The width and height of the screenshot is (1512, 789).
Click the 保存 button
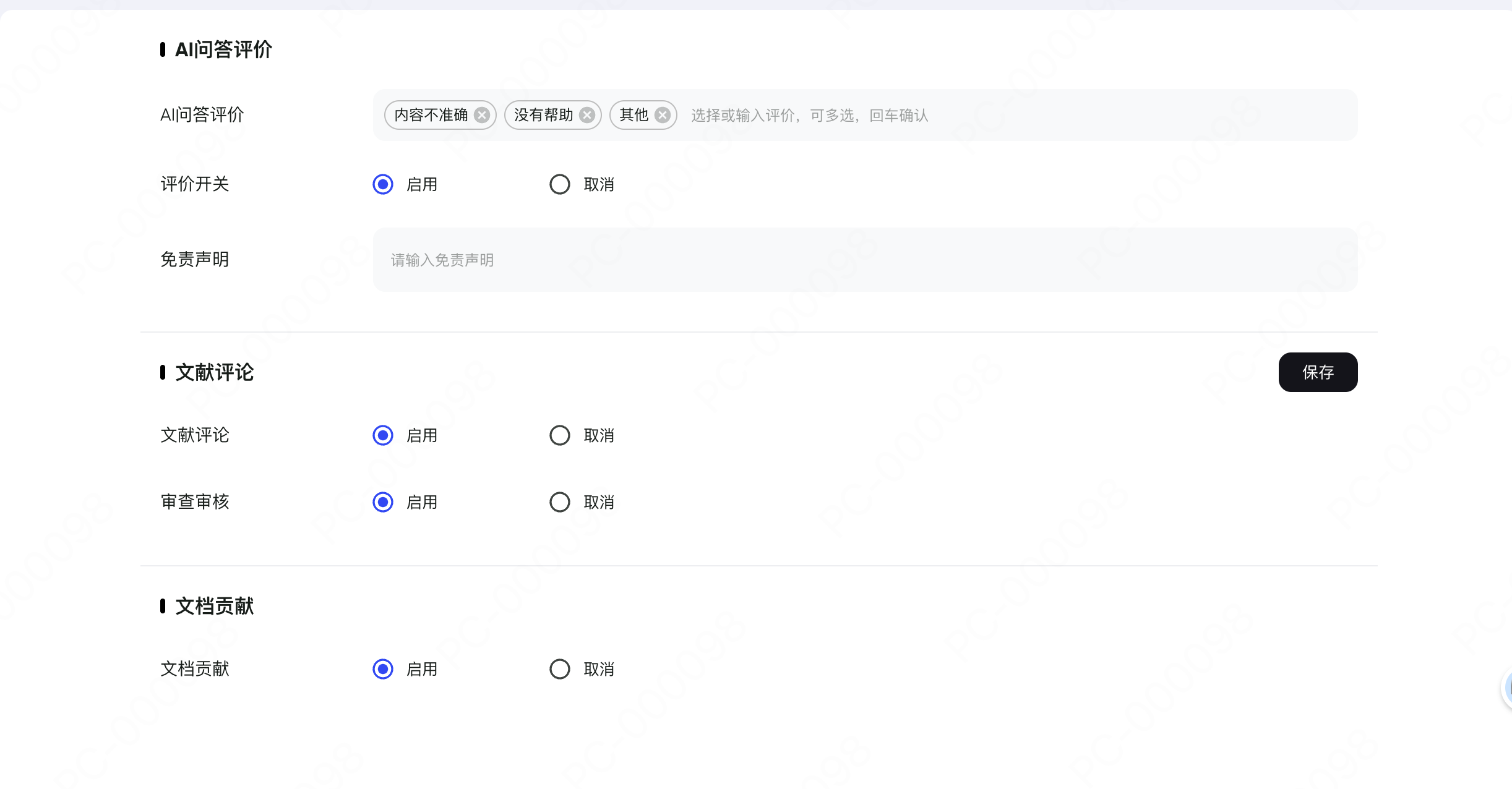[x=1318, y=372]
